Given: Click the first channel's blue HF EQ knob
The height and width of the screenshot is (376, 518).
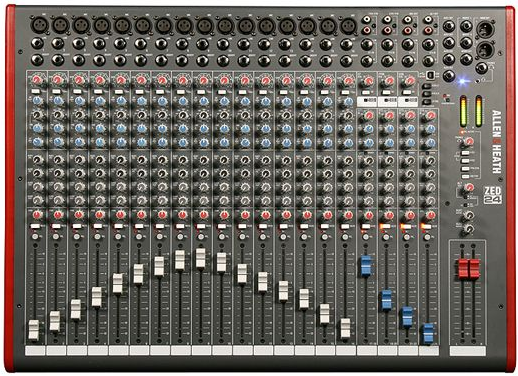Looking at the screenshot, I should point(38,100).
